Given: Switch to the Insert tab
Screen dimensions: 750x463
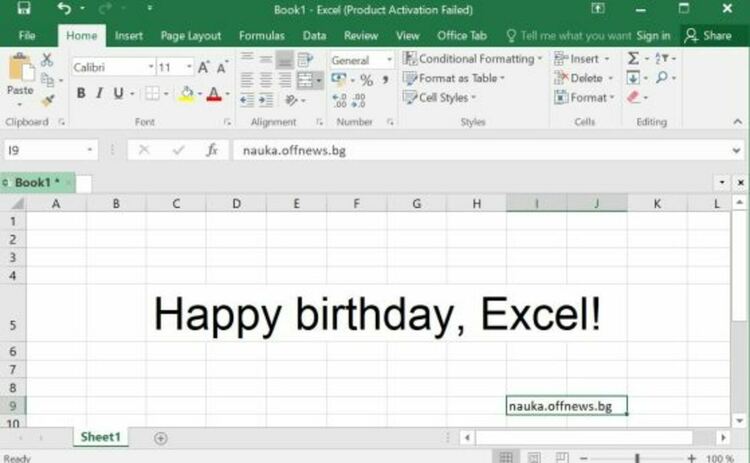Looking at the screenshot, I should click(129, 35).
